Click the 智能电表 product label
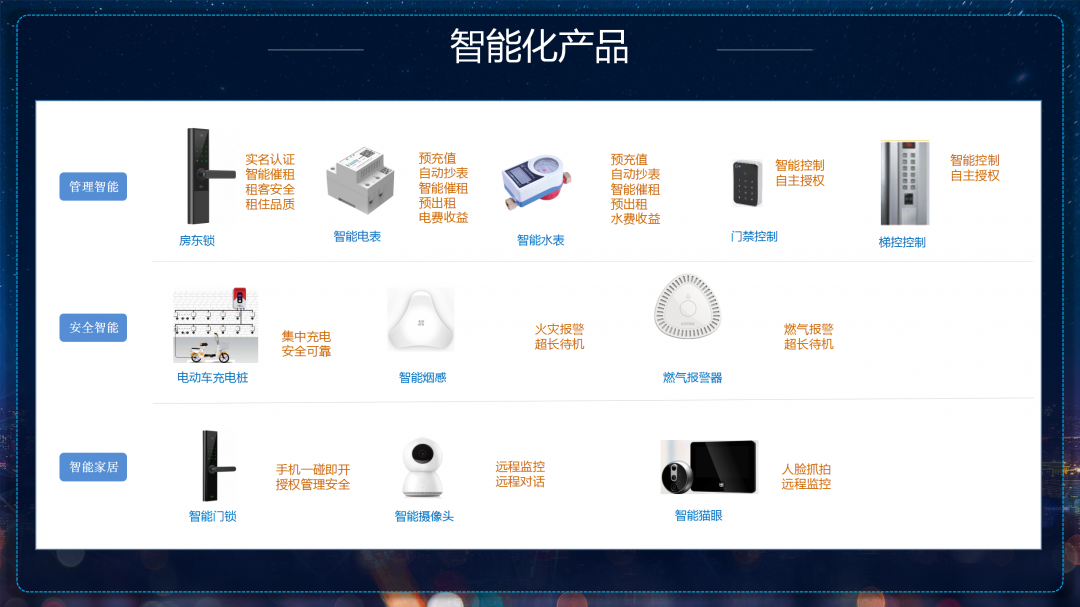1080x607 pixels. click(357, 236)
